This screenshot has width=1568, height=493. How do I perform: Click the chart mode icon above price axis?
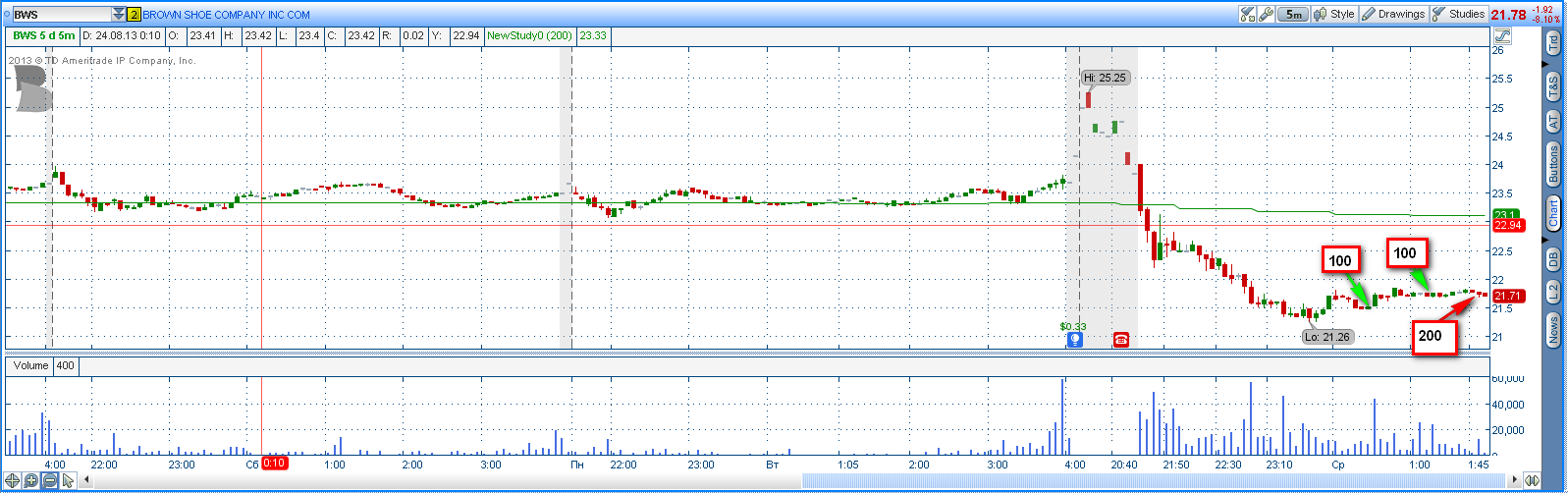(x=1501, y=35)
